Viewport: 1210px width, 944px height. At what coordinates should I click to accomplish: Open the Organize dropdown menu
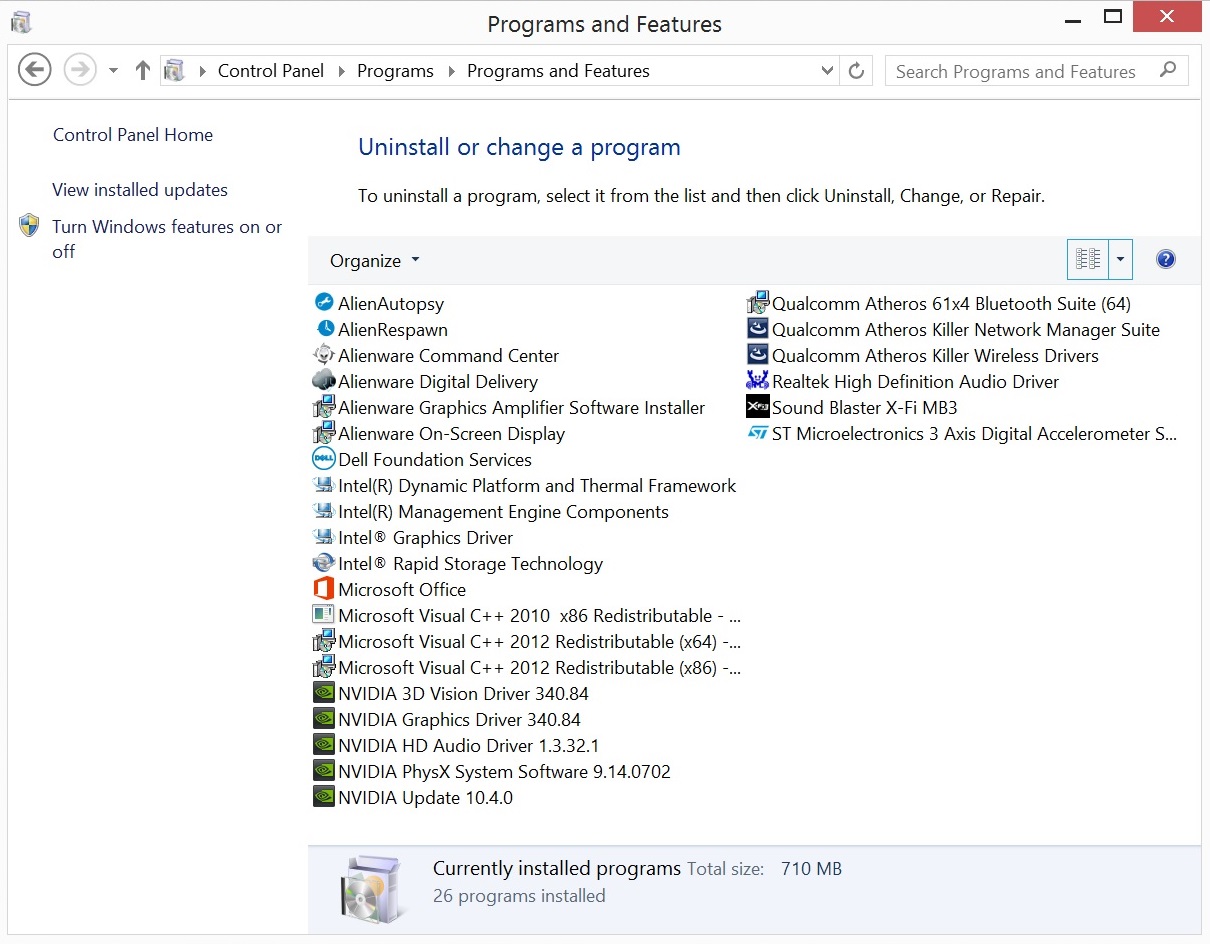tap(375, 261)
